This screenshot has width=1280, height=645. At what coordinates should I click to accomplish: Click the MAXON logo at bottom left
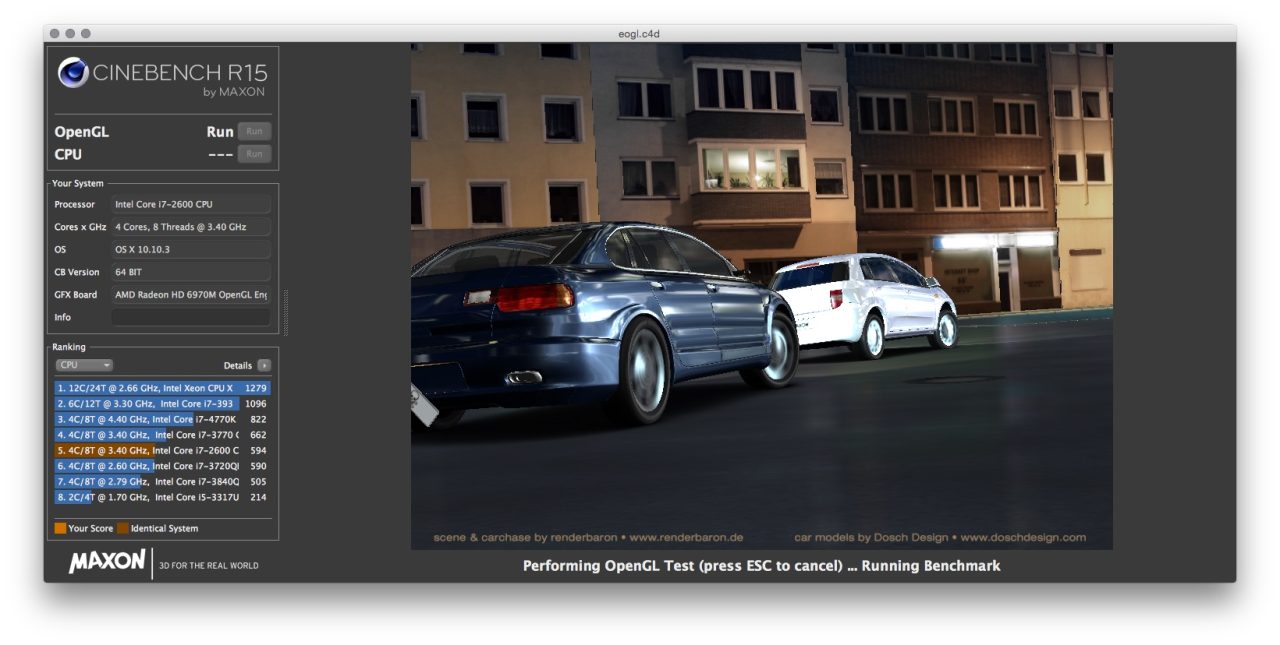tap(107, 562)
